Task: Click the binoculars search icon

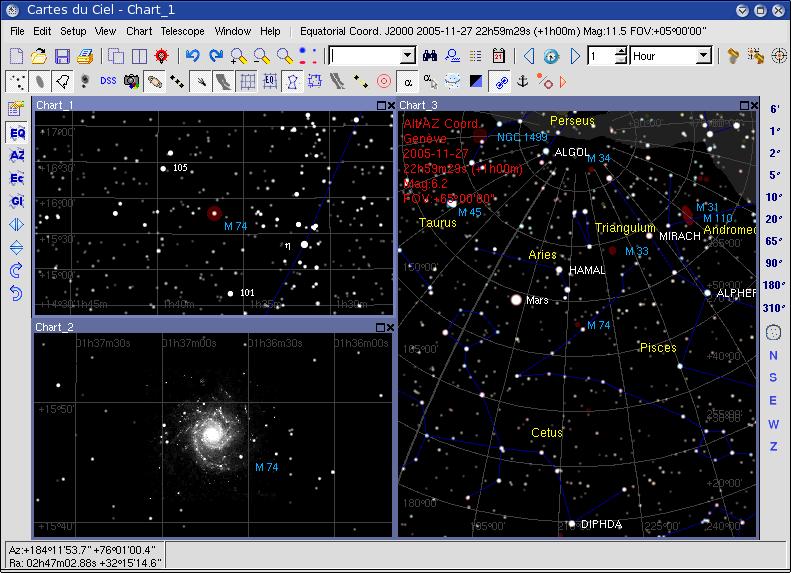Action: click(x=430, y=56)
